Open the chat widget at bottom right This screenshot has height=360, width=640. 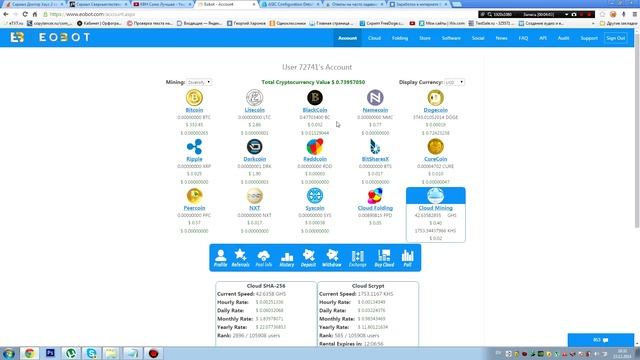[x=601, y=340]
